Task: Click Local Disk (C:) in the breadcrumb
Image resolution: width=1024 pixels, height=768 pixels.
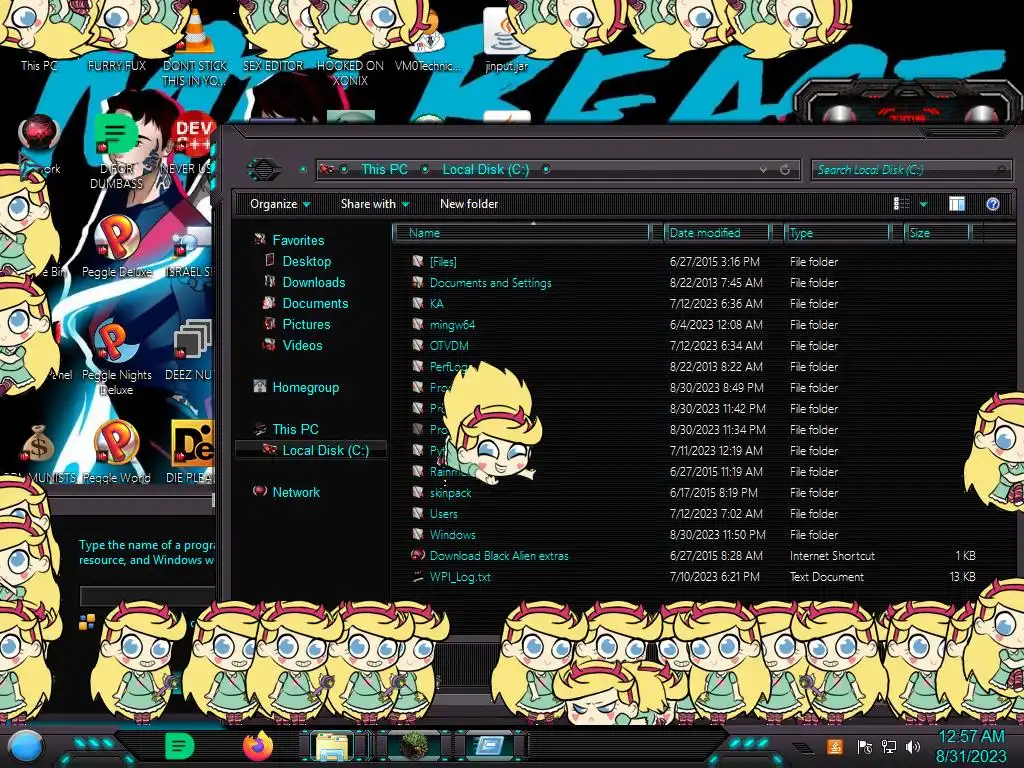Action: click(486, 170)
